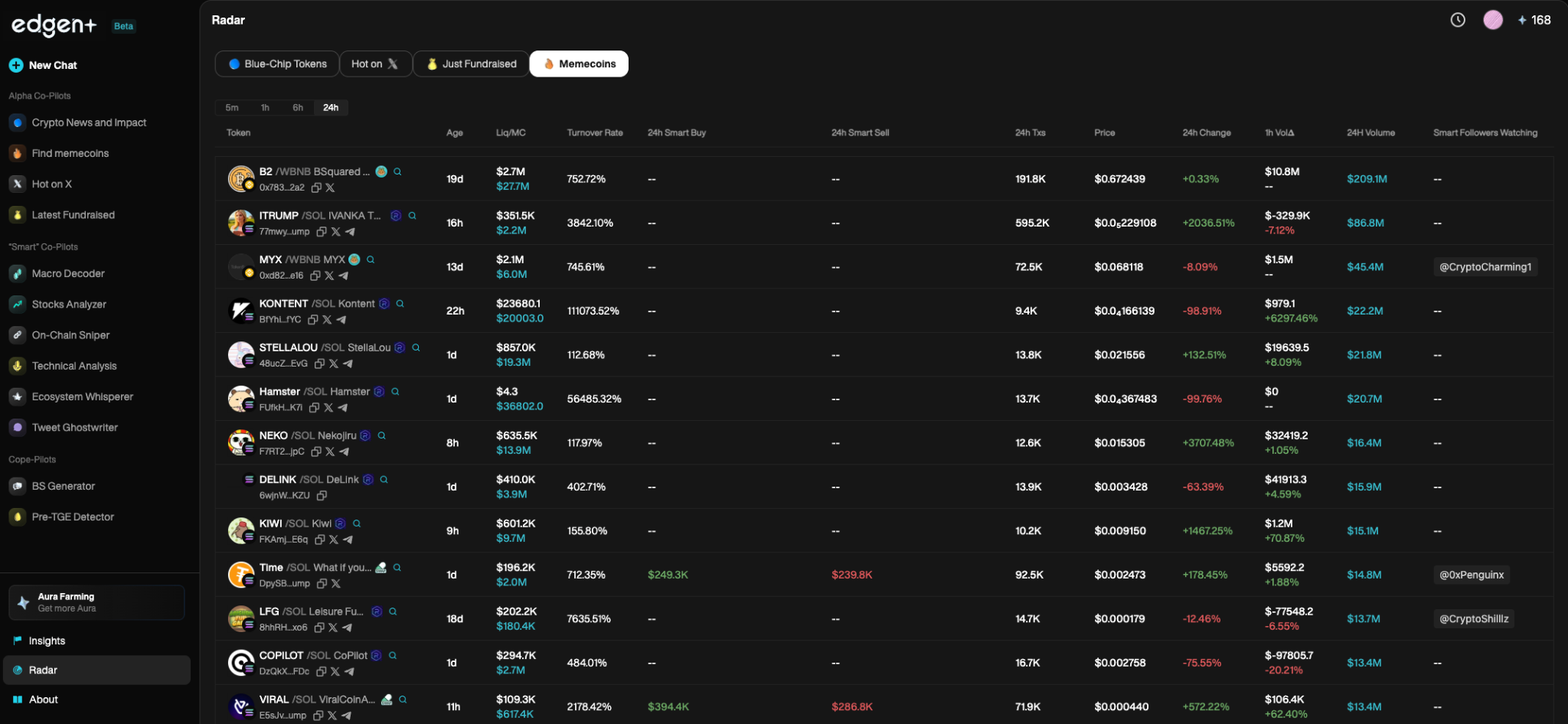1568x724 pixels.
Task: Open MYX's Telegram link
Action: click(x=343, y=276)
